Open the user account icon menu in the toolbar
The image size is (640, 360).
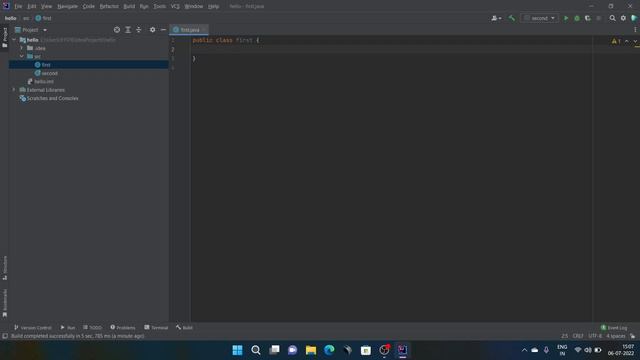coord(496,18)
